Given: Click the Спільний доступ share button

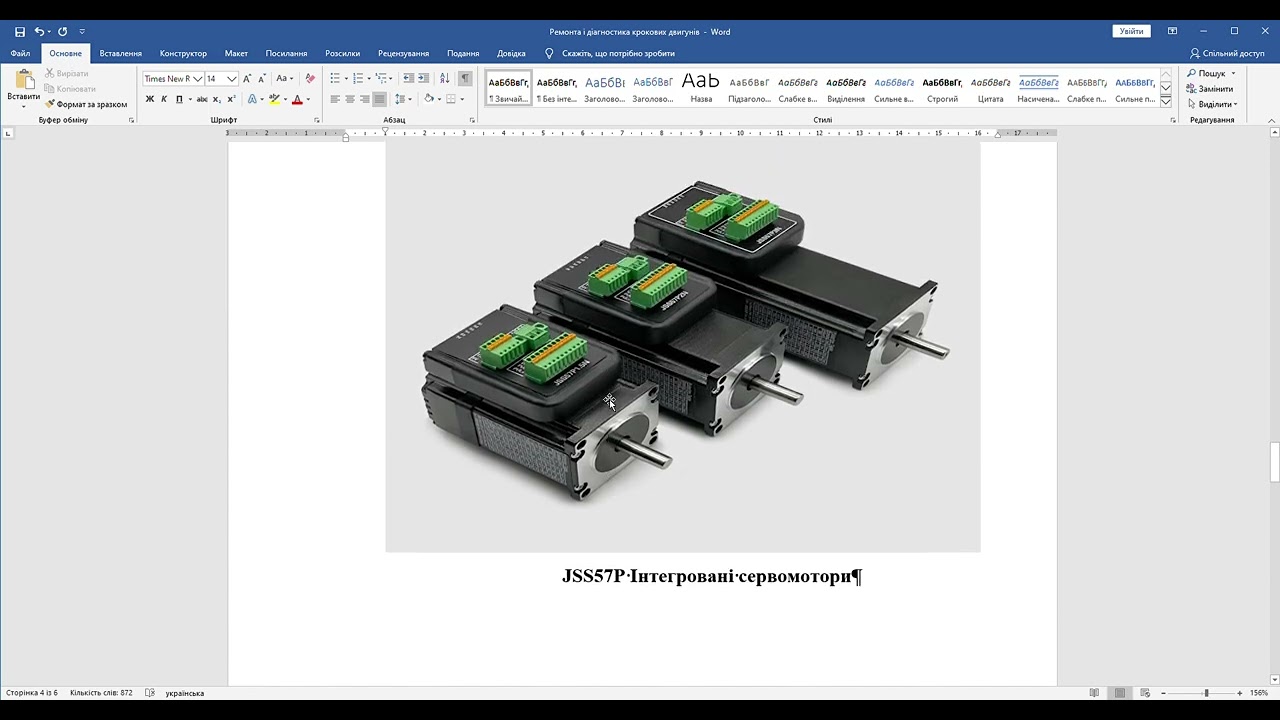Looking at the screenshot, I should point(1227,53).
